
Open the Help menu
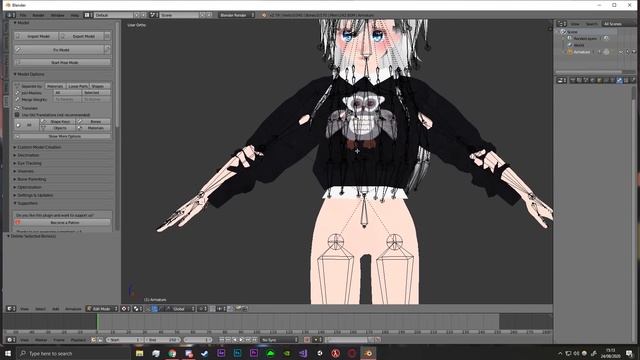point(75,15)
